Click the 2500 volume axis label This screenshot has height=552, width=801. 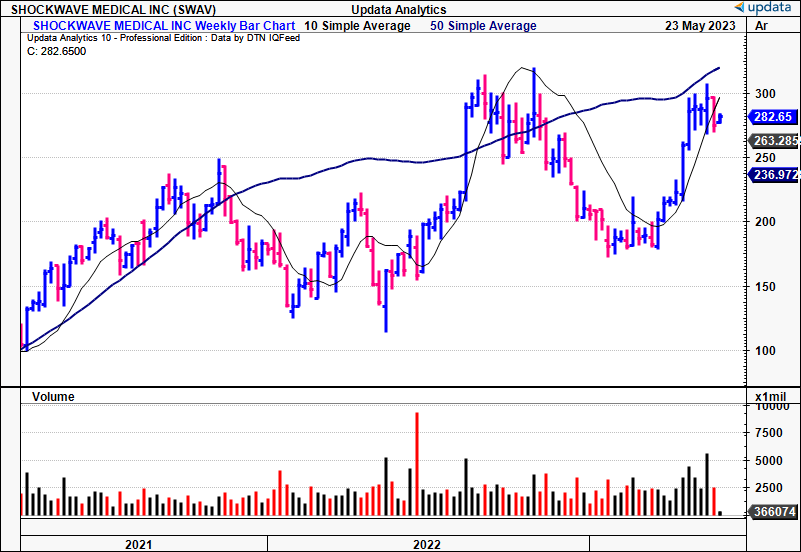(x=768, y=488)
